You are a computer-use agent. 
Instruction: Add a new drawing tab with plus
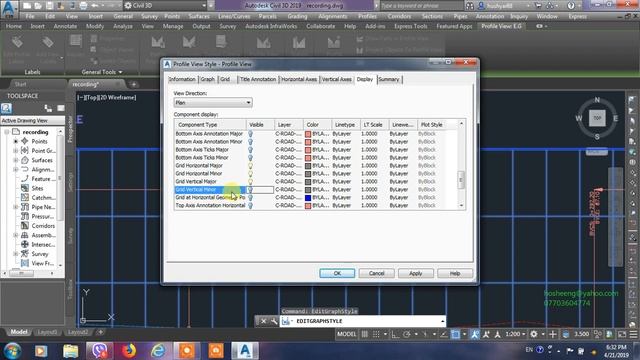pos(133,84)
